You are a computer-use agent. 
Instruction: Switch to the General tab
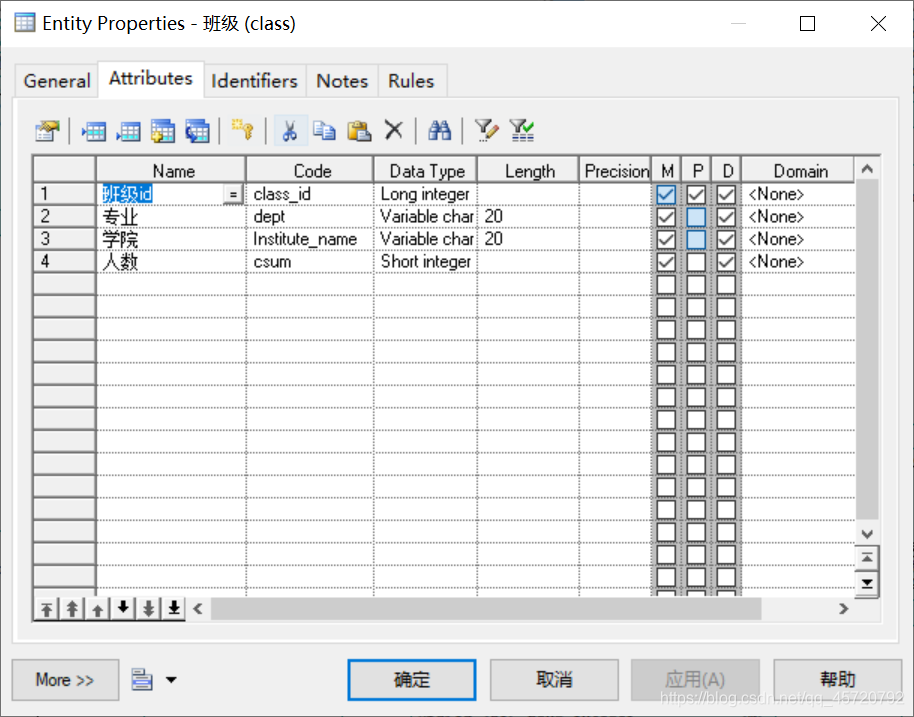tap(57, 81)
